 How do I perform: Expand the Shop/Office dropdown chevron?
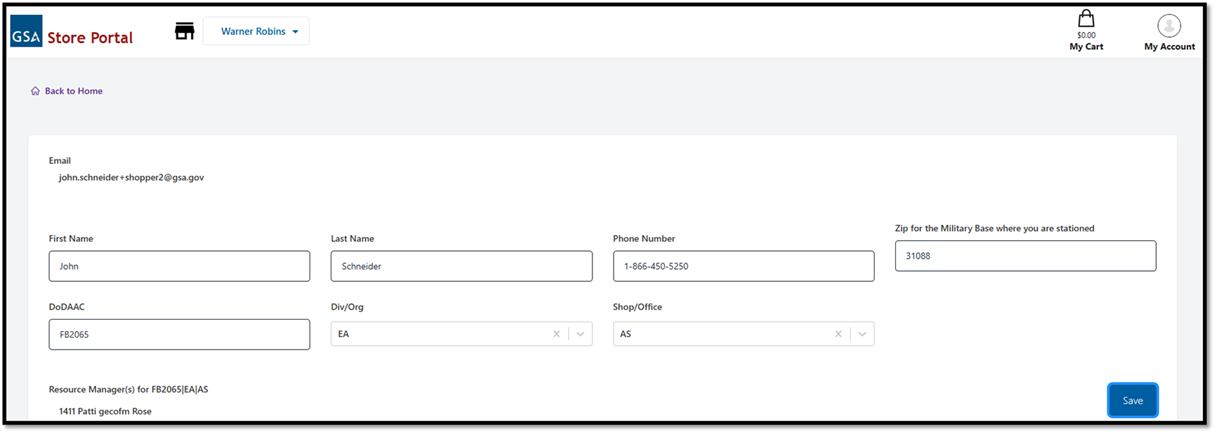862,334
